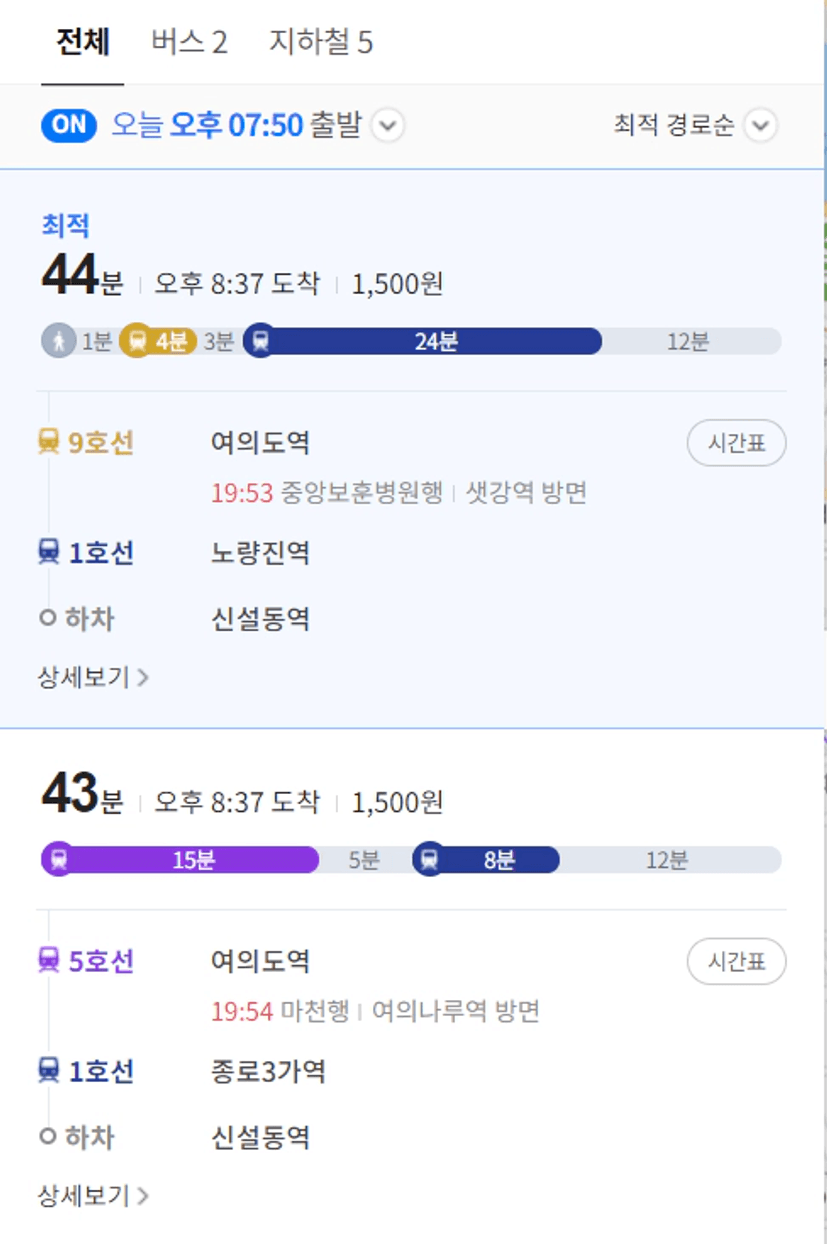Open 시간표 for the 5호선 route
The width and height of the screenshot is (827, 1244).
tap(737, 961)
